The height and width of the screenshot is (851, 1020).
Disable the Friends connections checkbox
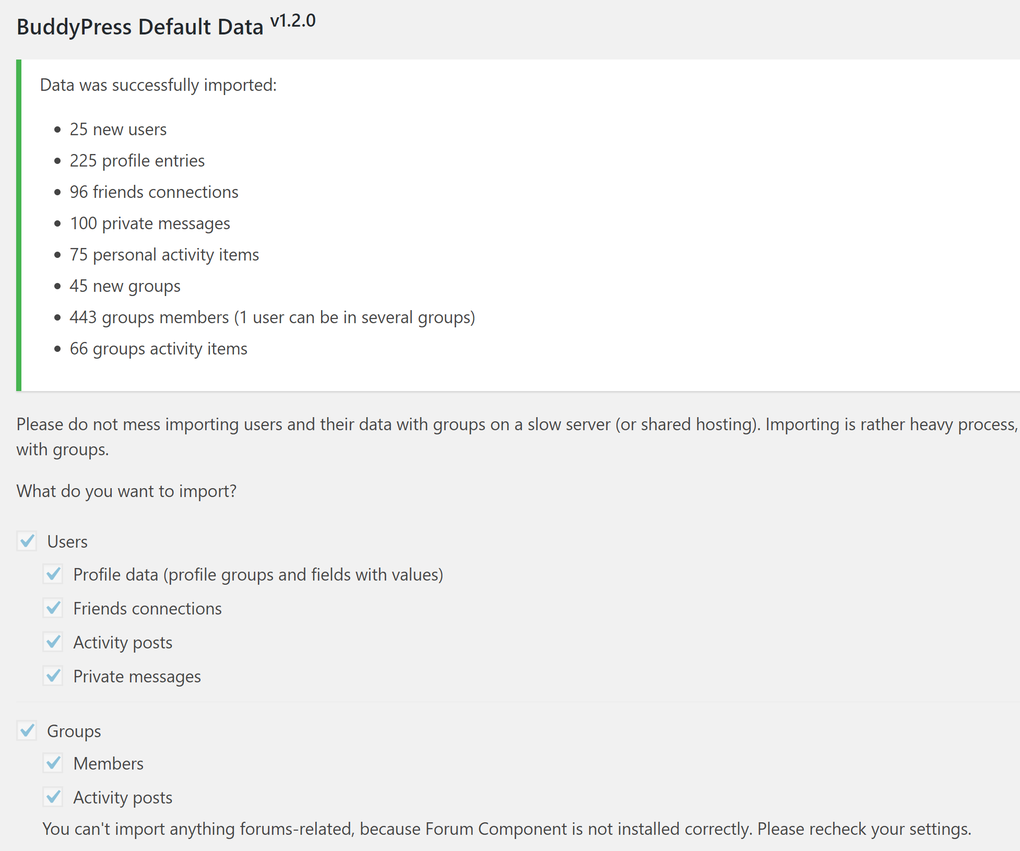pyautogui.click(x=54, y=609)
